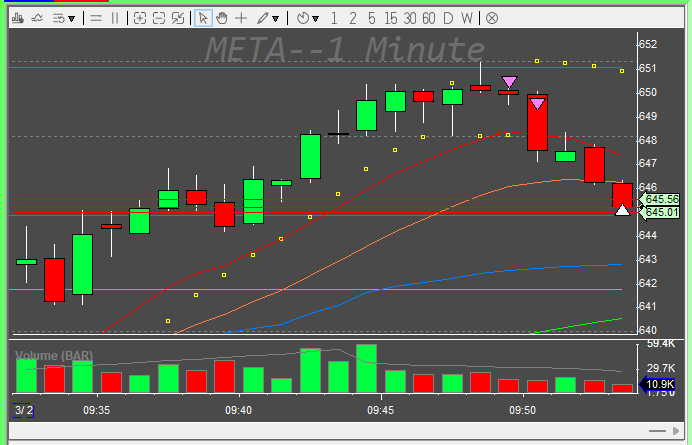Open the chart list options icon
This screenshot has width=692, height=445.
pos(58,19)
